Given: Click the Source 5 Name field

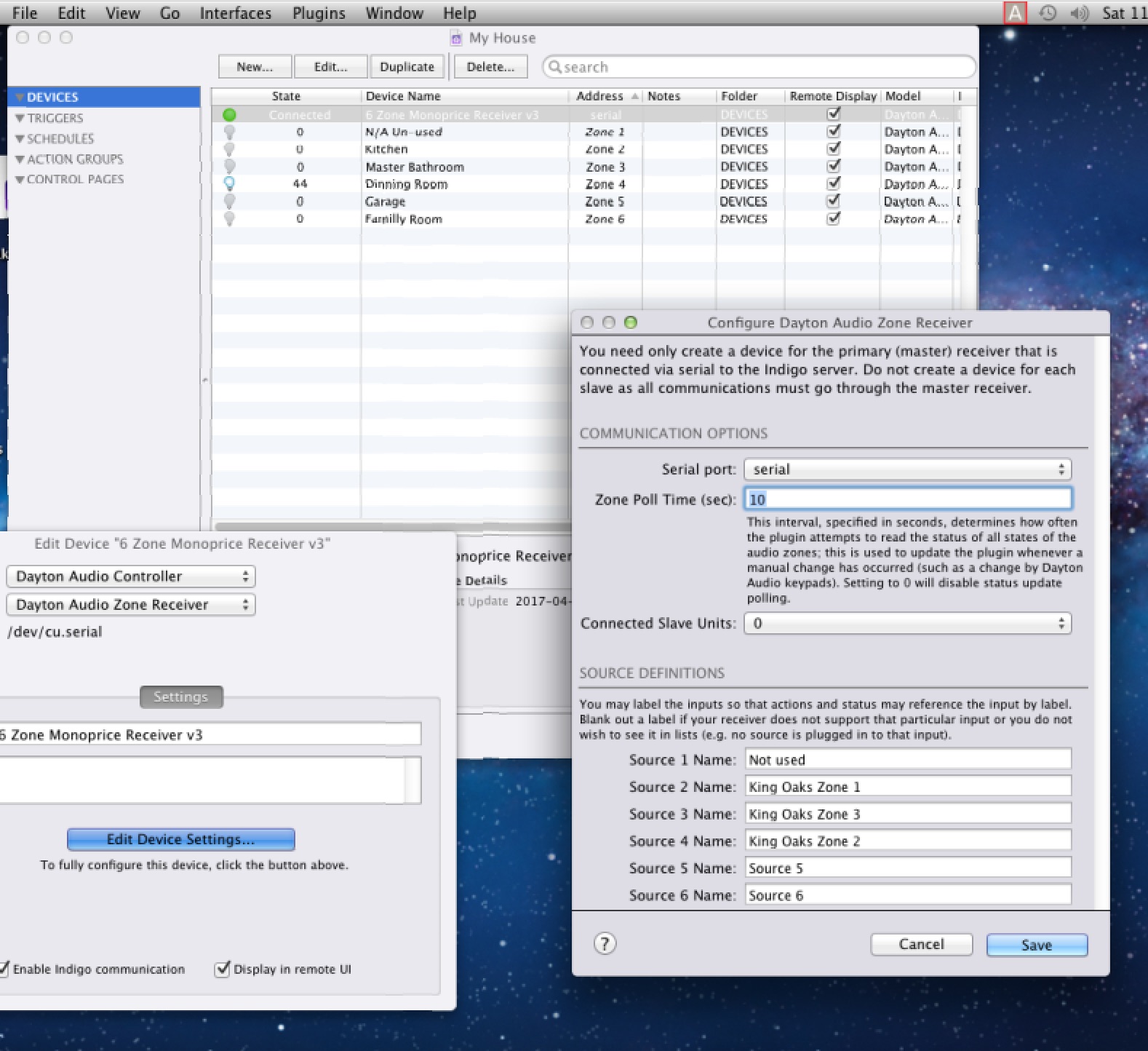Looking at the screenshot, I should [x=908, y=868].
